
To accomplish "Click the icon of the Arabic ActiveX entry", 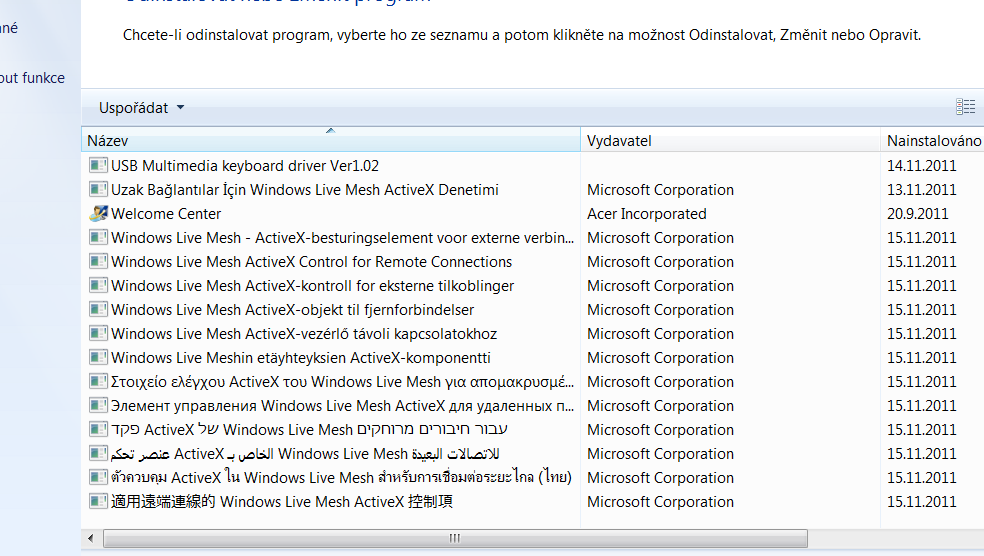I will pos(98,454).
